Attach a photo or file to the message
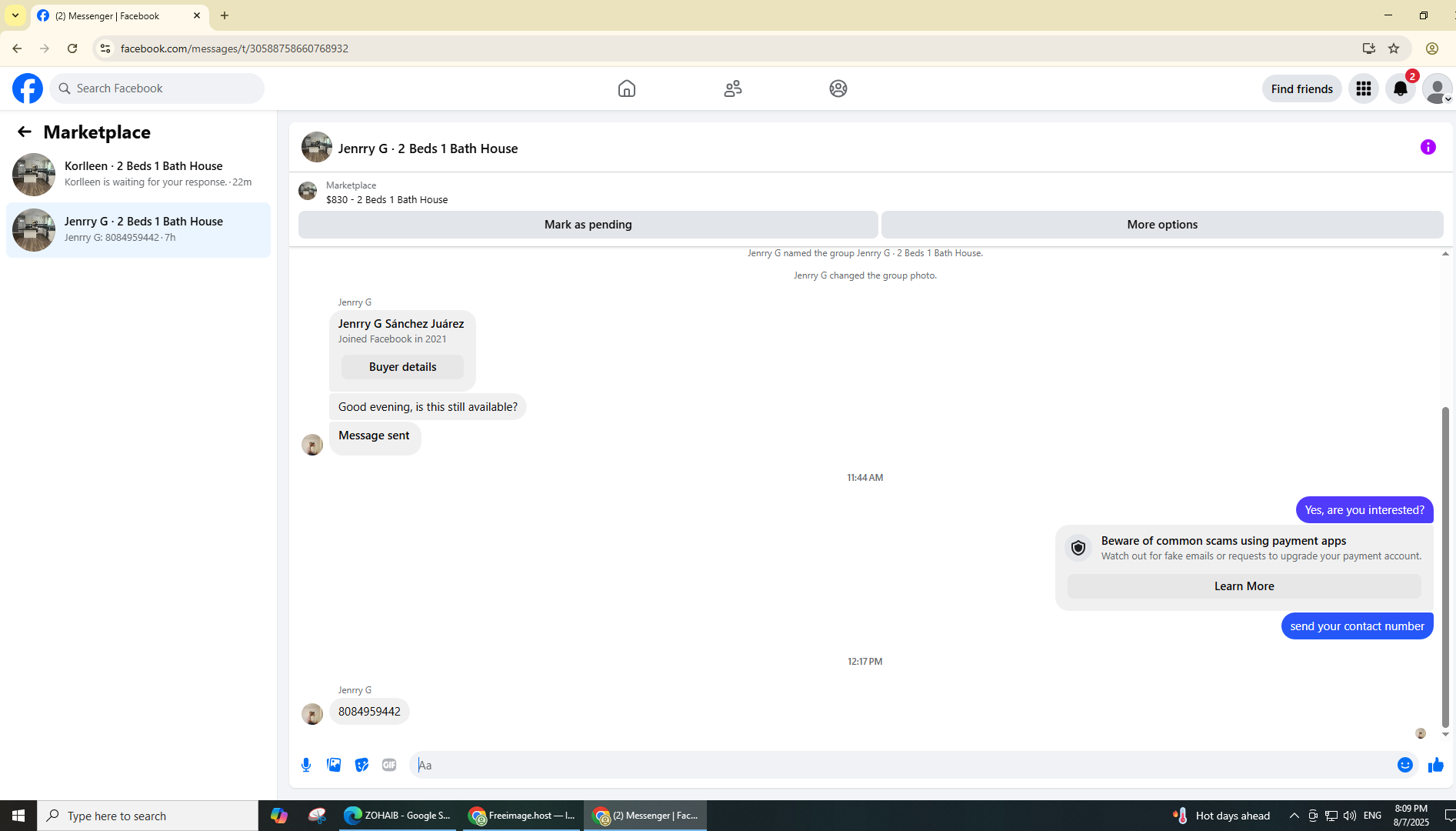The height and width of the screenshot is (831, 1456). pyautogui.click(x=334, y=765)
